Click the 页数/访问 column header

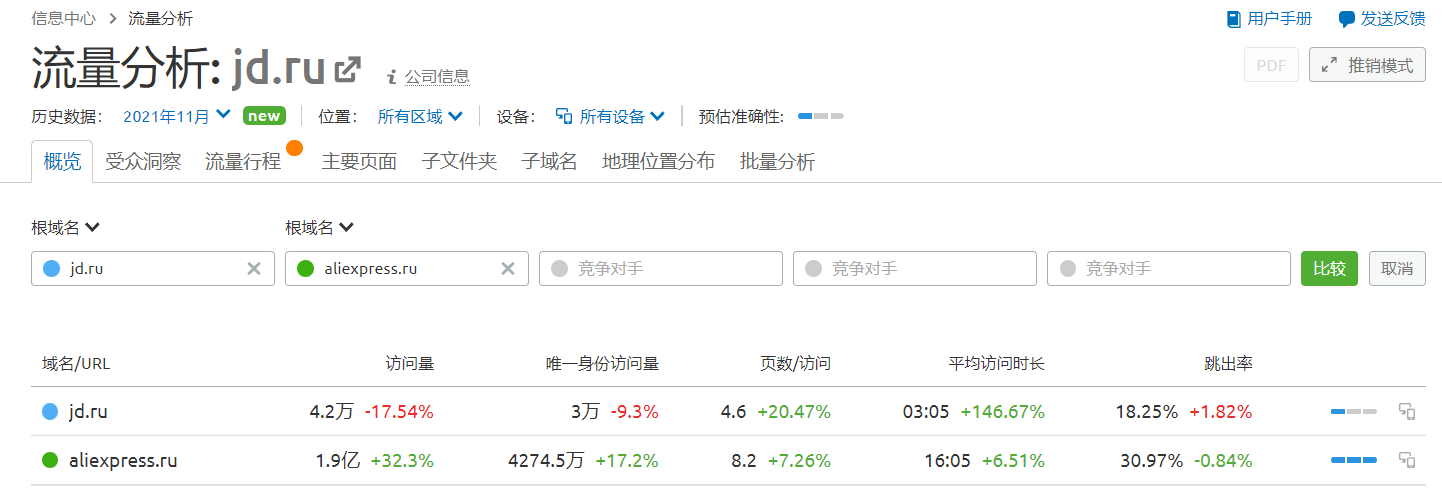point(796,364)
